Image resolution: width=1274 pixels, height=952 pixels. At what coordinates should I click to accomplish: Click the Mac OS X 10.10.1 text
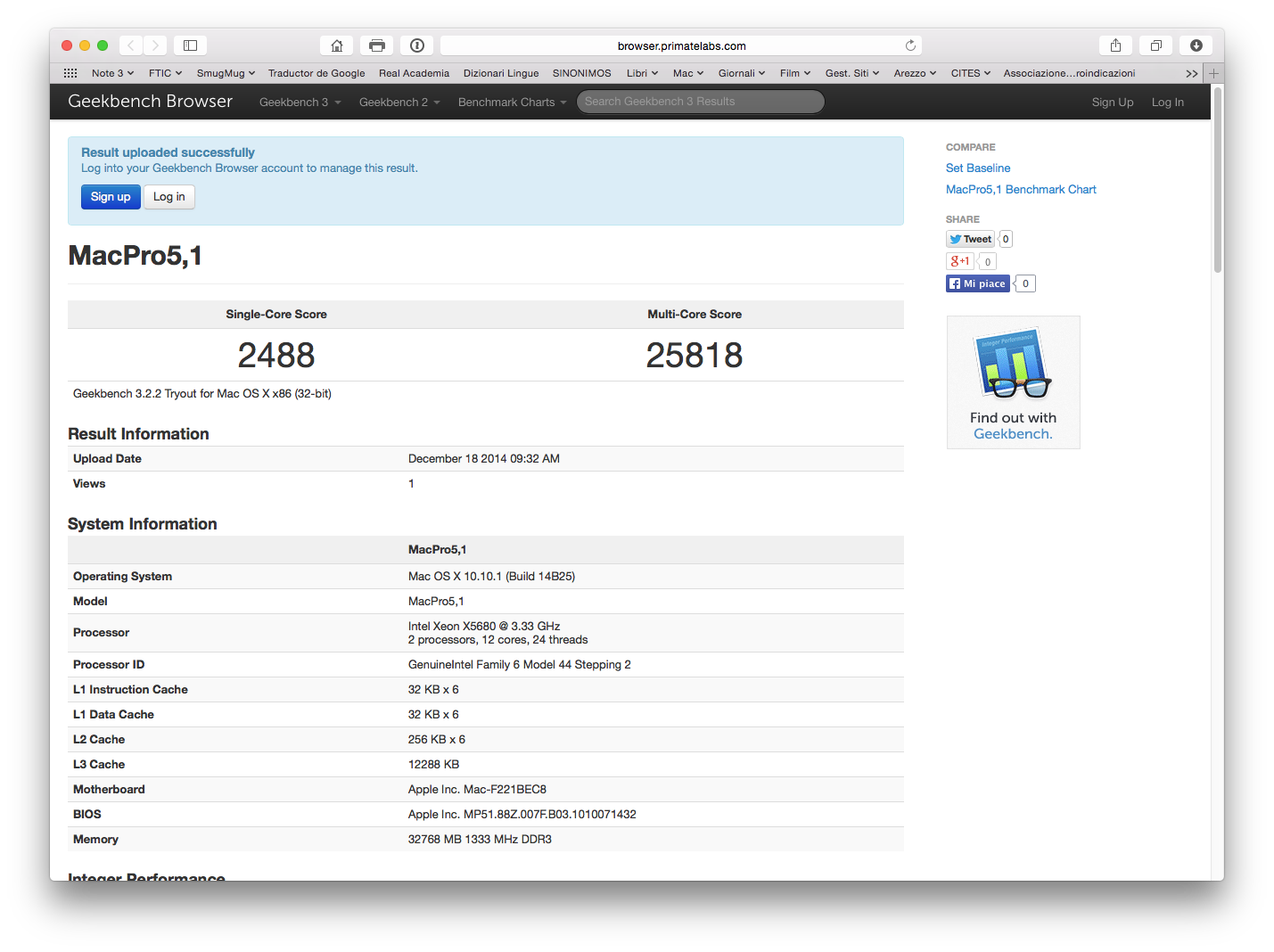(x=491, y=577)
